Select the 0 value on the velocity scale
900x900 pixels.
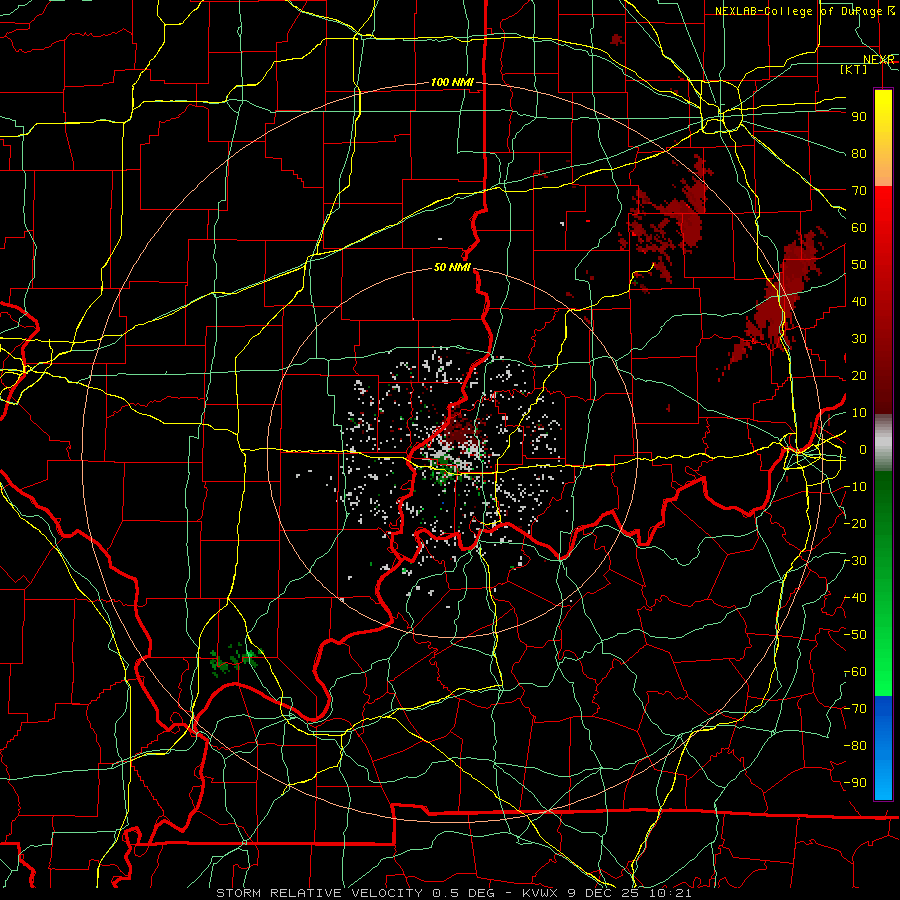click(x=863, y=450)
